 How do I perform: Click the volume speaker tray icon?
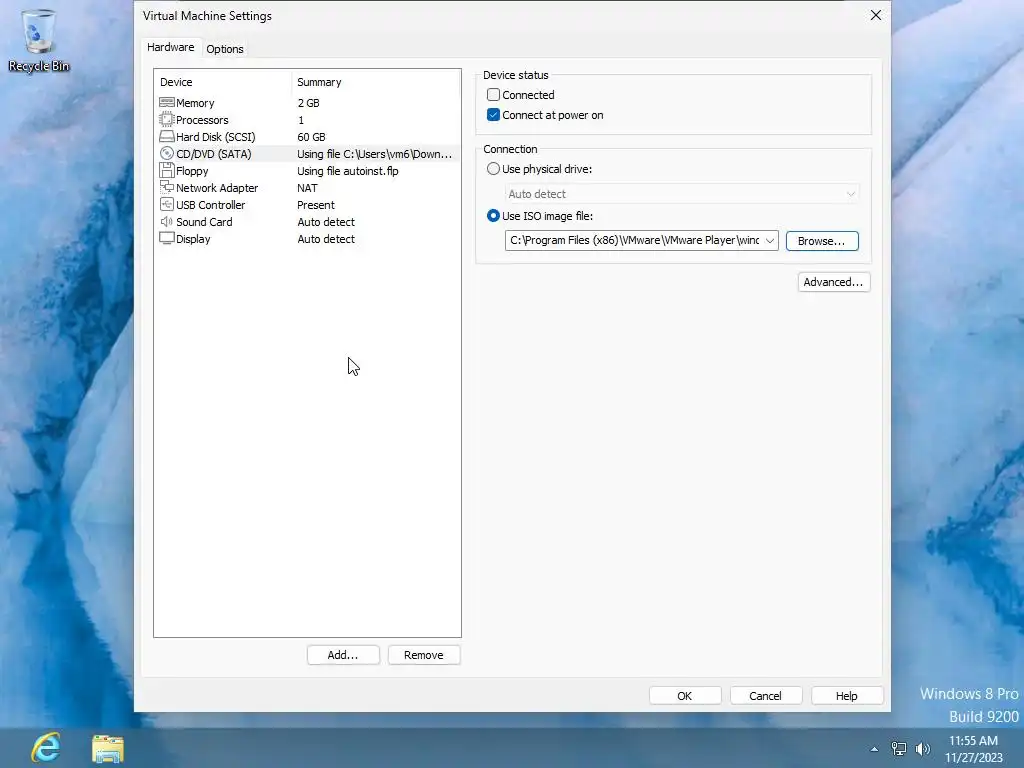click(x=923, y=749)
